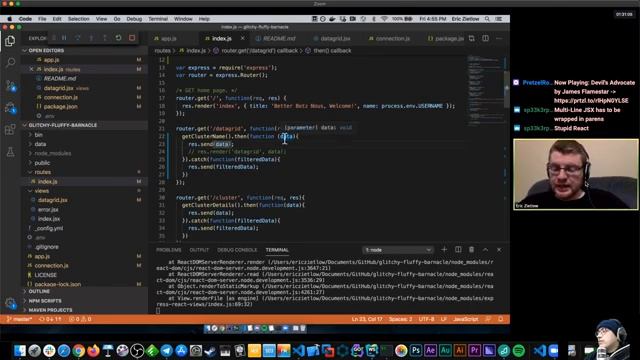Click the errors and warnings count in status bar
Viewport: 640px width, 360px height.
80,319
